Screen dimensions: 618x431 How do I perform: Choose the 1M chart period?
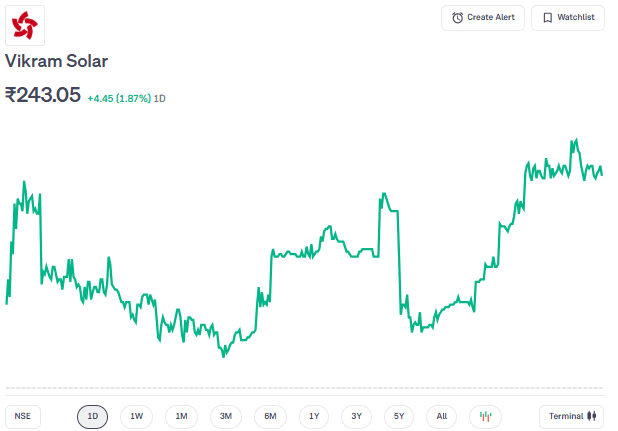[x=181, y=416]
